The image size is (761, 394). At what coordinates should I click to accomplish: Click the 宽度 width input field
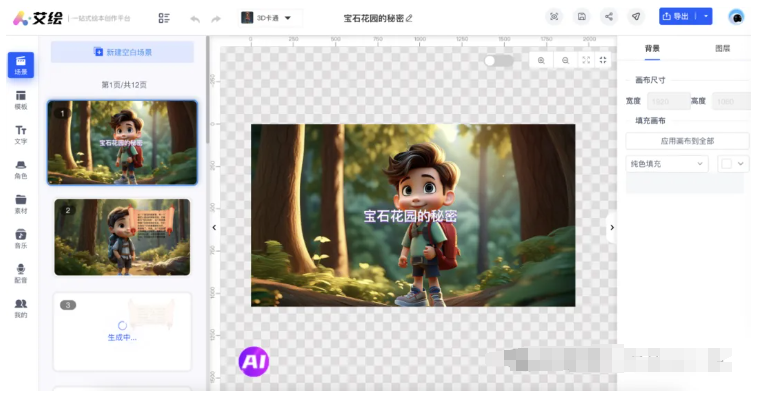click(668, 101)
